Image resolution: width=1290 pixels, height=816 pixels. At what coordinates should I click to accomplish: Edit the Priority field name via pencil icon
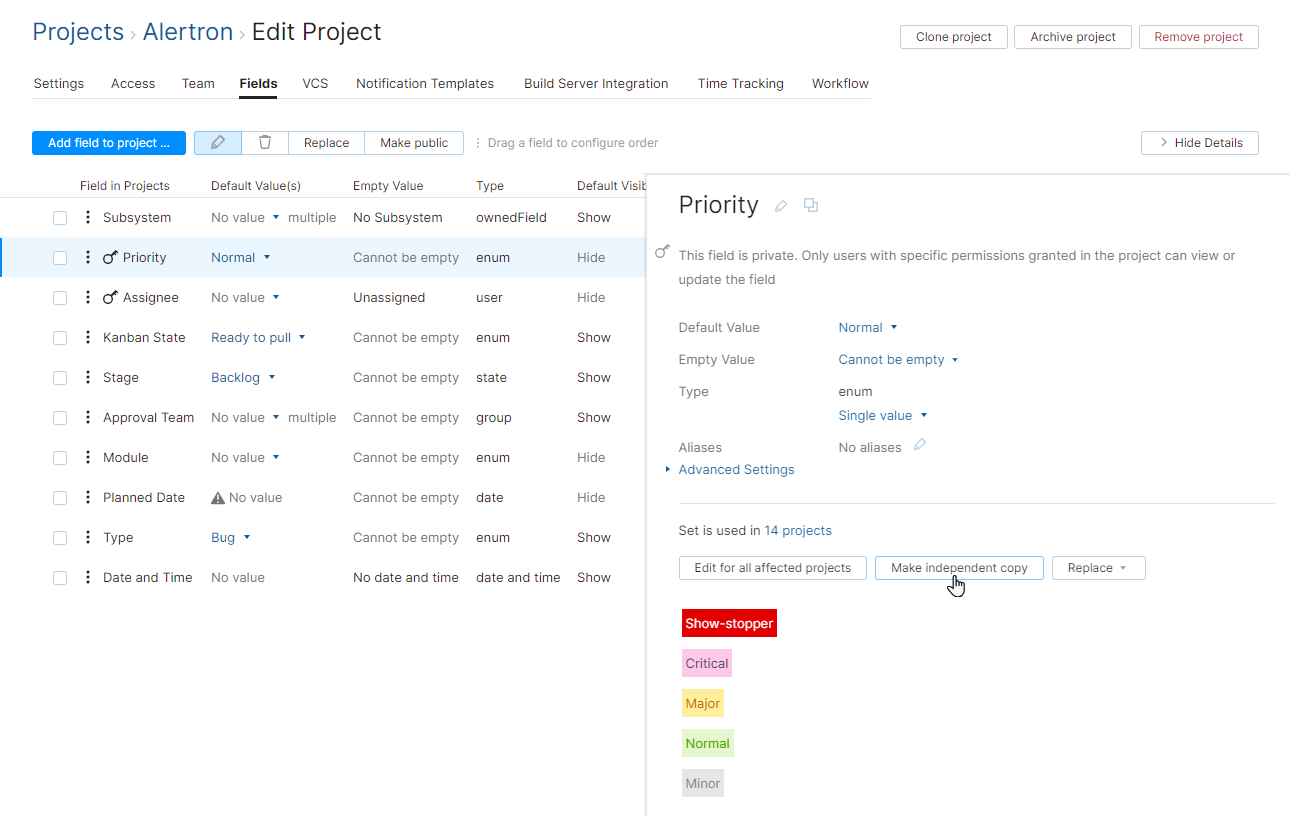780,204
